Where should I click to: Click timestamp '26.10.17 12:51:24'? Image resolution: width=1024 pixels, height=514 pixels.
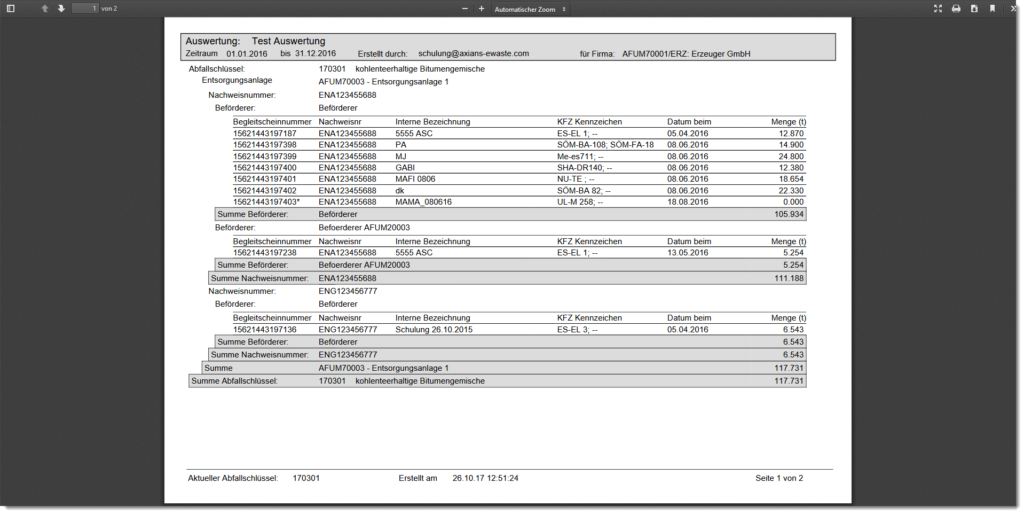pyautogui.click(x=485, y=478)
